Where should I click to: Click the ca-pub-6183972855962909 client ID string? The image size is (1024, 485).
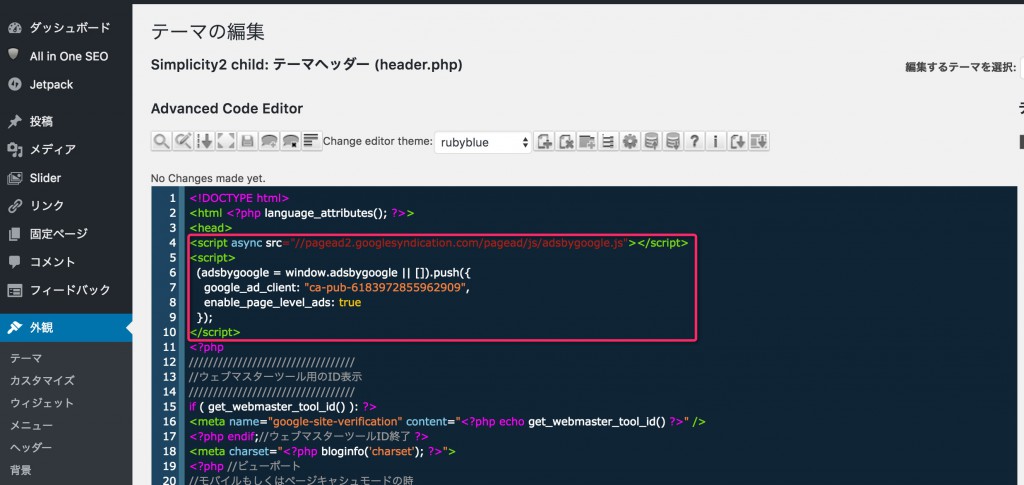[386, 288]
